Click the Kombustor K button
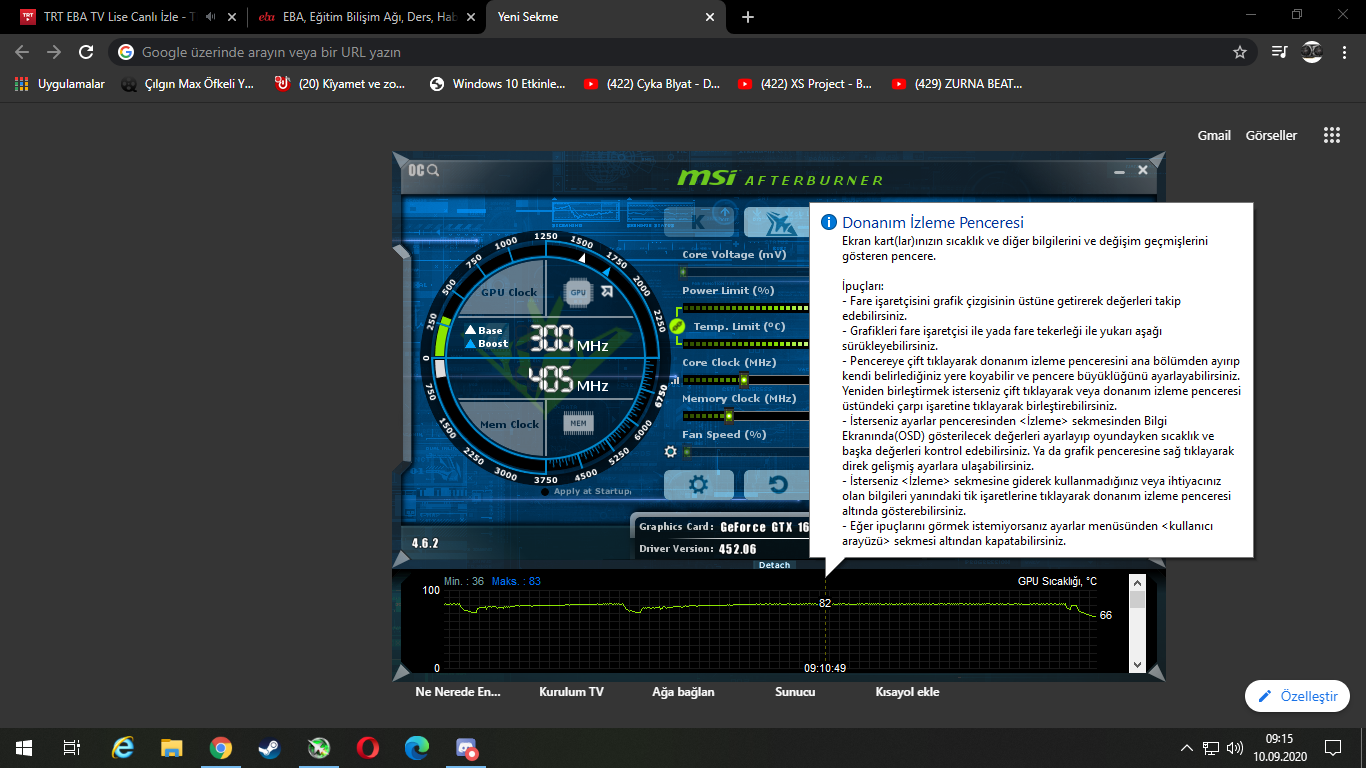1366x768 pixels. 699,221
